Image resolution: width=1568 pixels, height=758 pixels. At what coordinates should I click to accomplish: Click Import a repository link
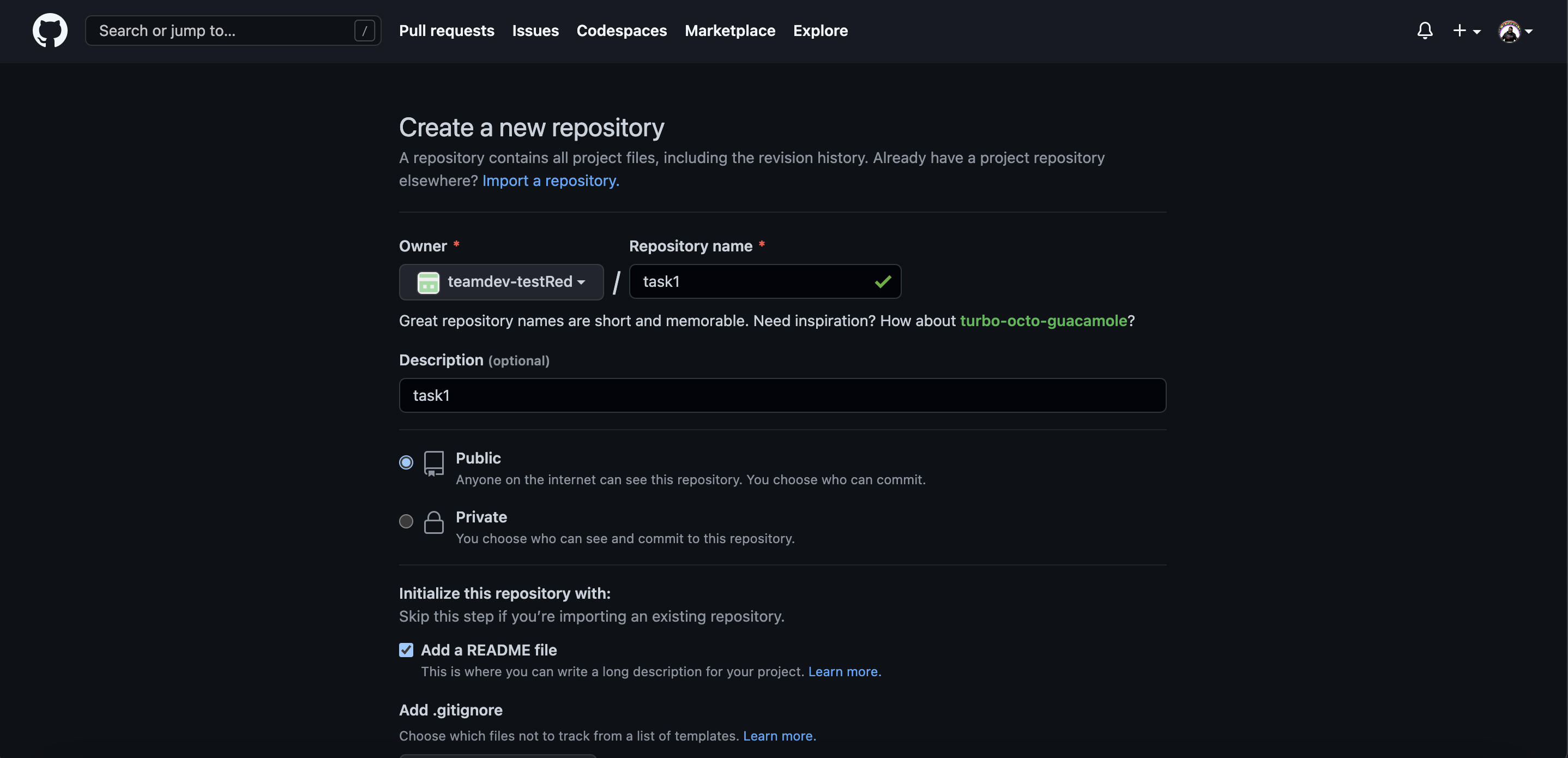pos(550,180)
